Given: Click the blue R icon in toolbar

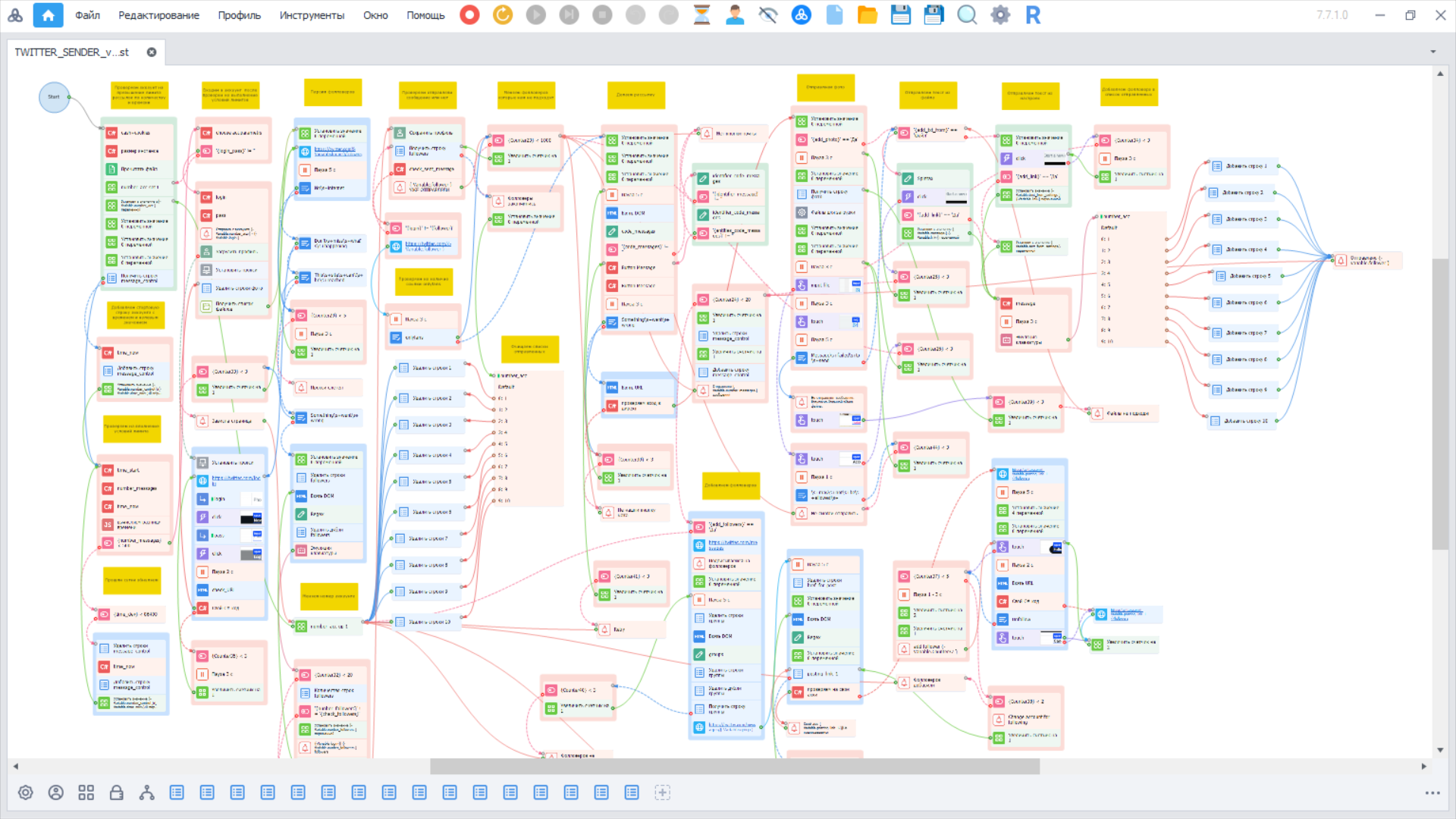Looking at the screenshot, I should (x=1032, y=14).
